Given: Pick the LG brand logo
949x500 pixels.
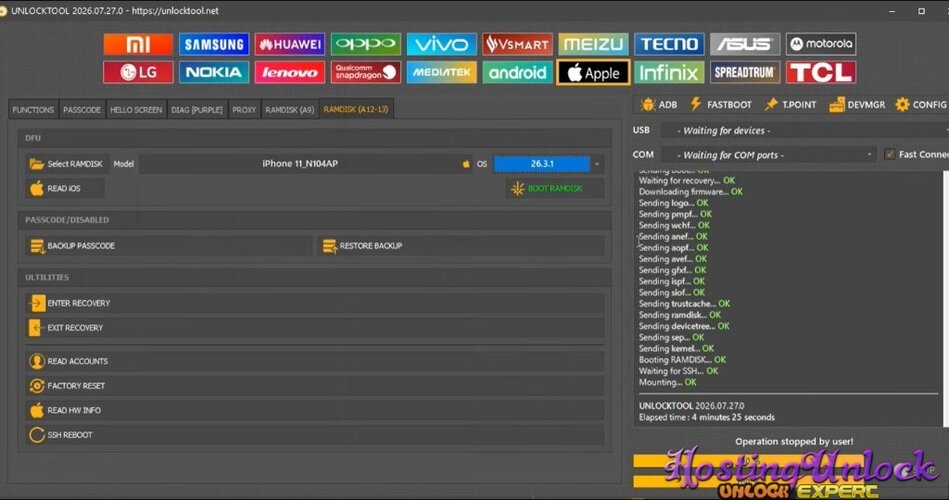Looking at the screenshot, I should coord(138,73).
